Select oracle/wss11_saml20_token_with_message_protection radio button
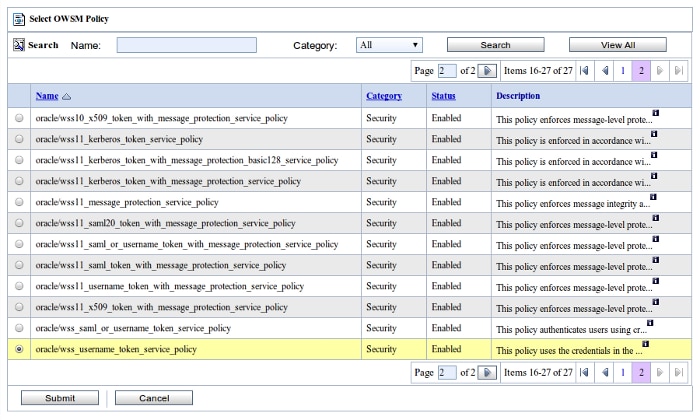700x420 pixels. (19, 223)
